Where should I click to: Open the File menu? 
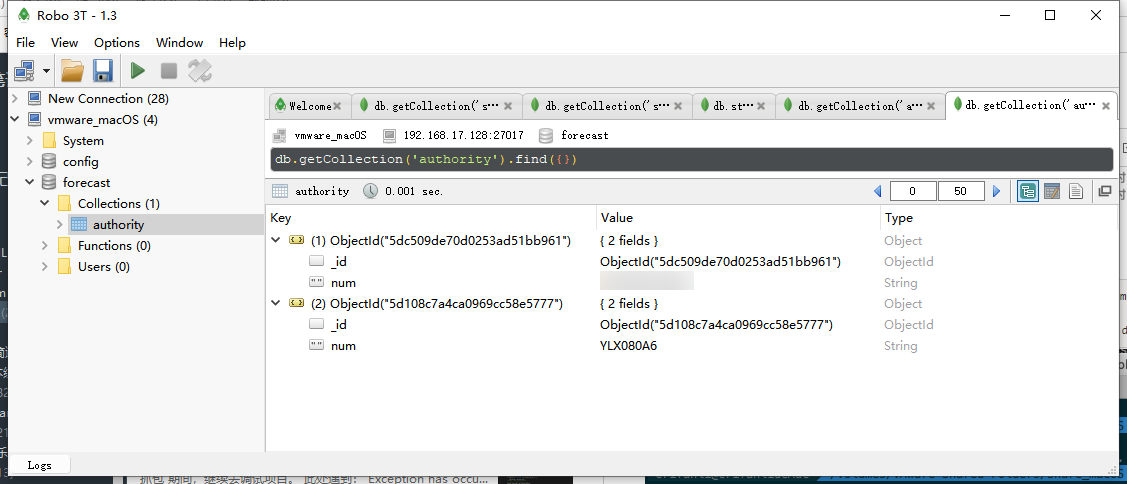coord(25,42)
